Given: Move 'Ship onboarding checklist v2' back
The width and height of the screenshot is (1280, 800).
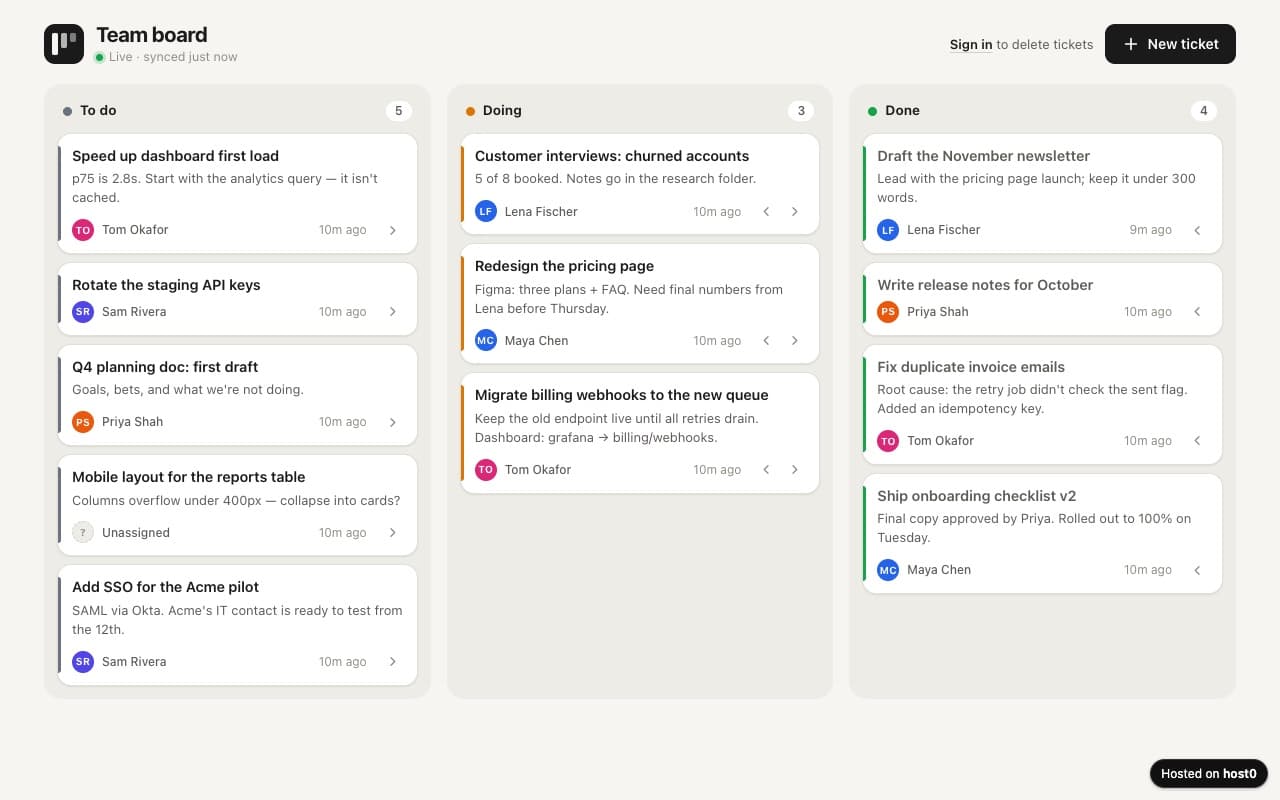Looking at the screenshot, I should click(1198, 570).
